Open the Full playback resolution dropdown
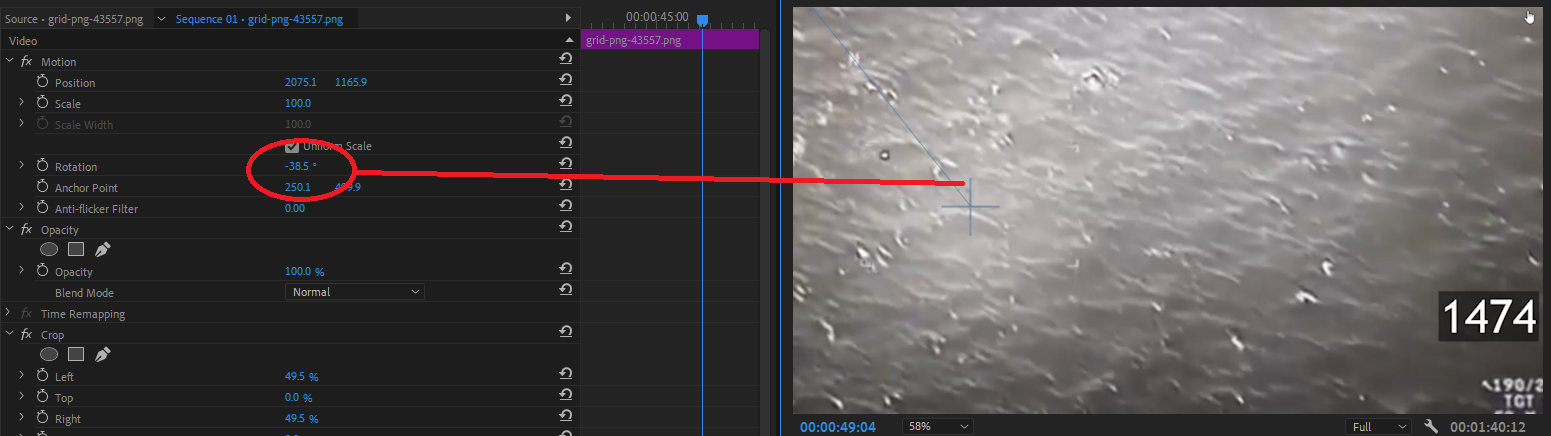 click(x=1378, y=426)
